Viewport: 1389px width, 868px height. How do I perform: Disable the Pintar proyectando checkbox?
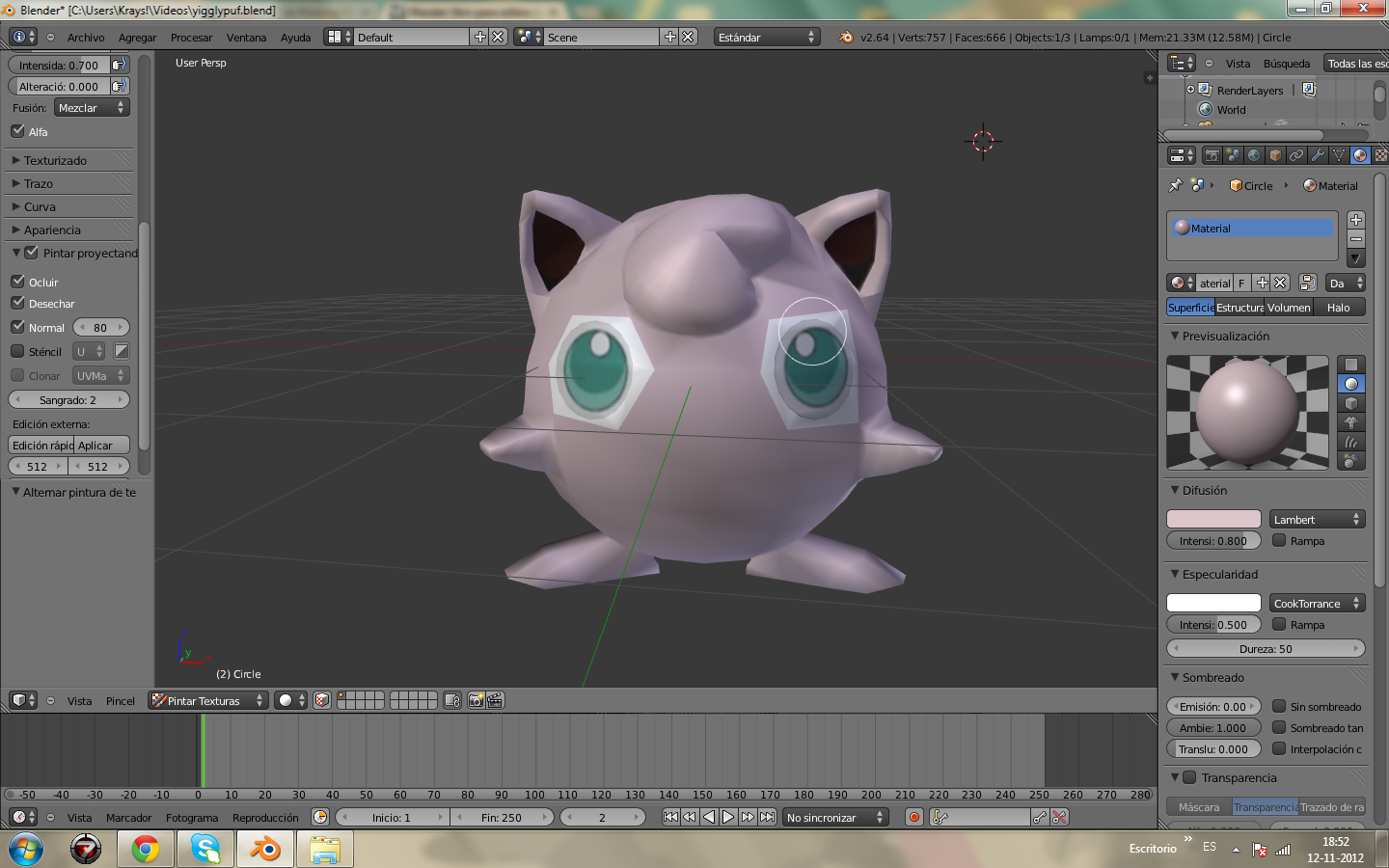pyautogui.click(x=32, y=253)
